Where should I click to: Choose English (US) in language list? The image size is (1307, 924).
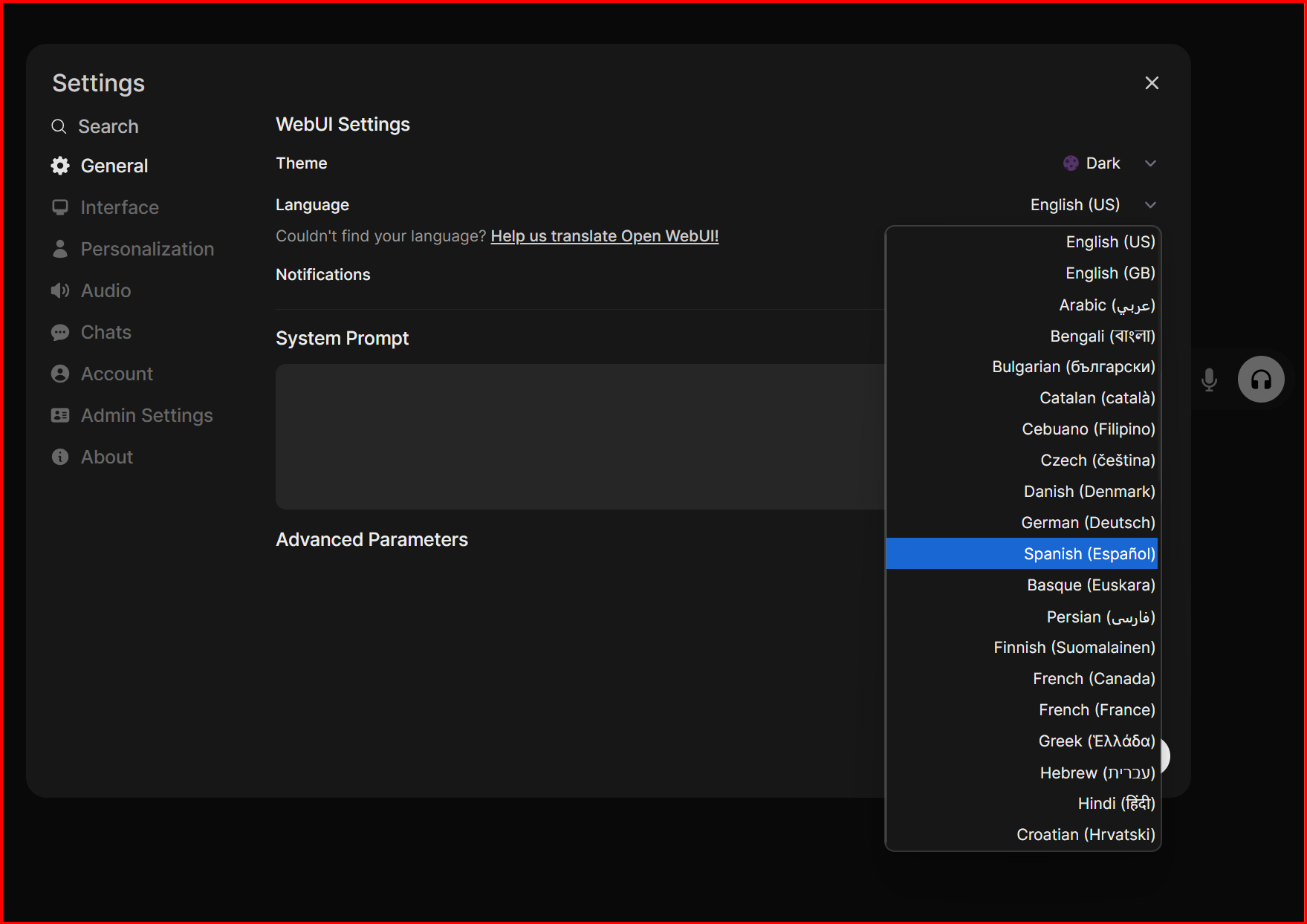pyautogui.click(x=1022, y=242)
